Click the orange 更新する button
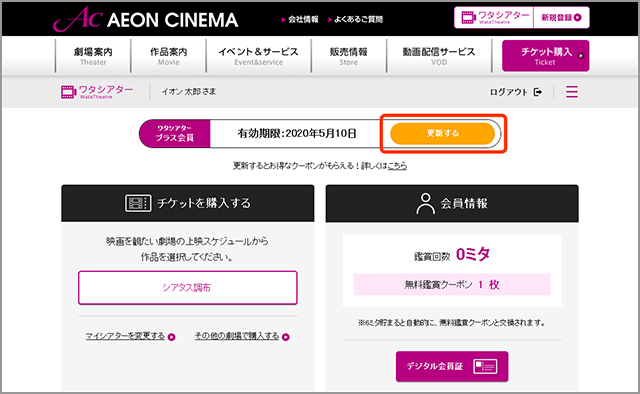Viewport: 640px width, 394px height. coord(442,133)
